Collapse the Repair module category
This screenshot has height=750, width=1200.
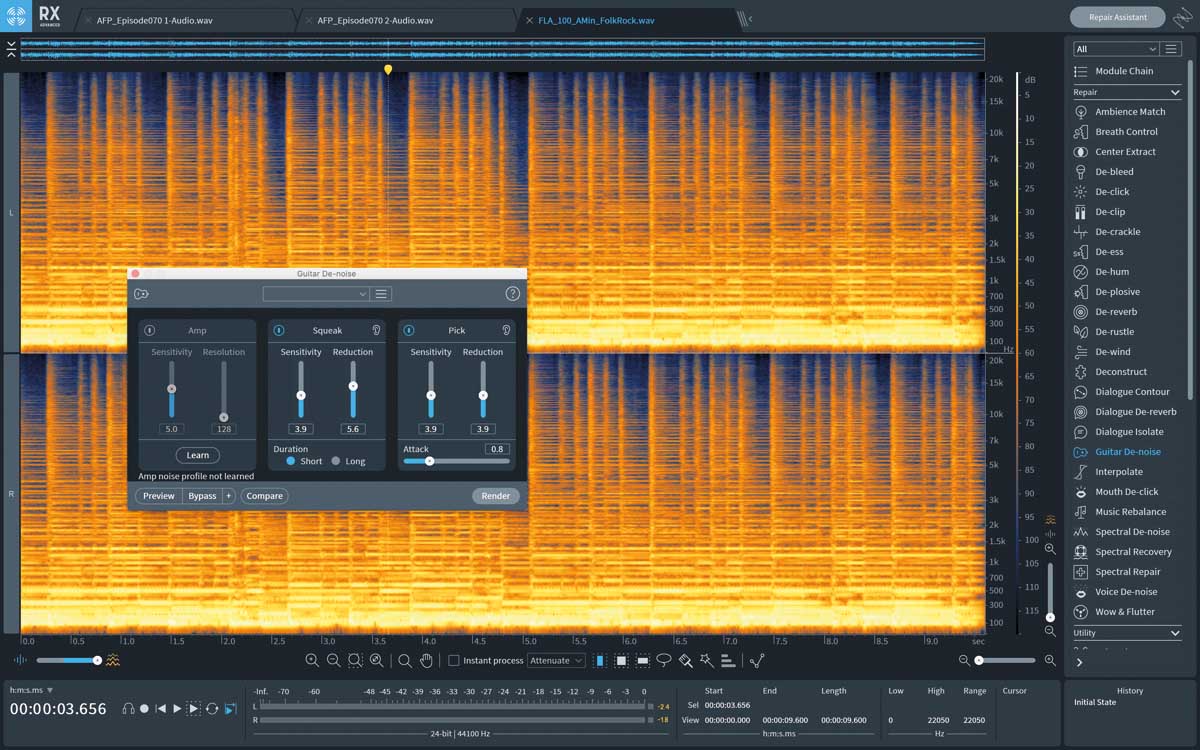pos(1175,92)
